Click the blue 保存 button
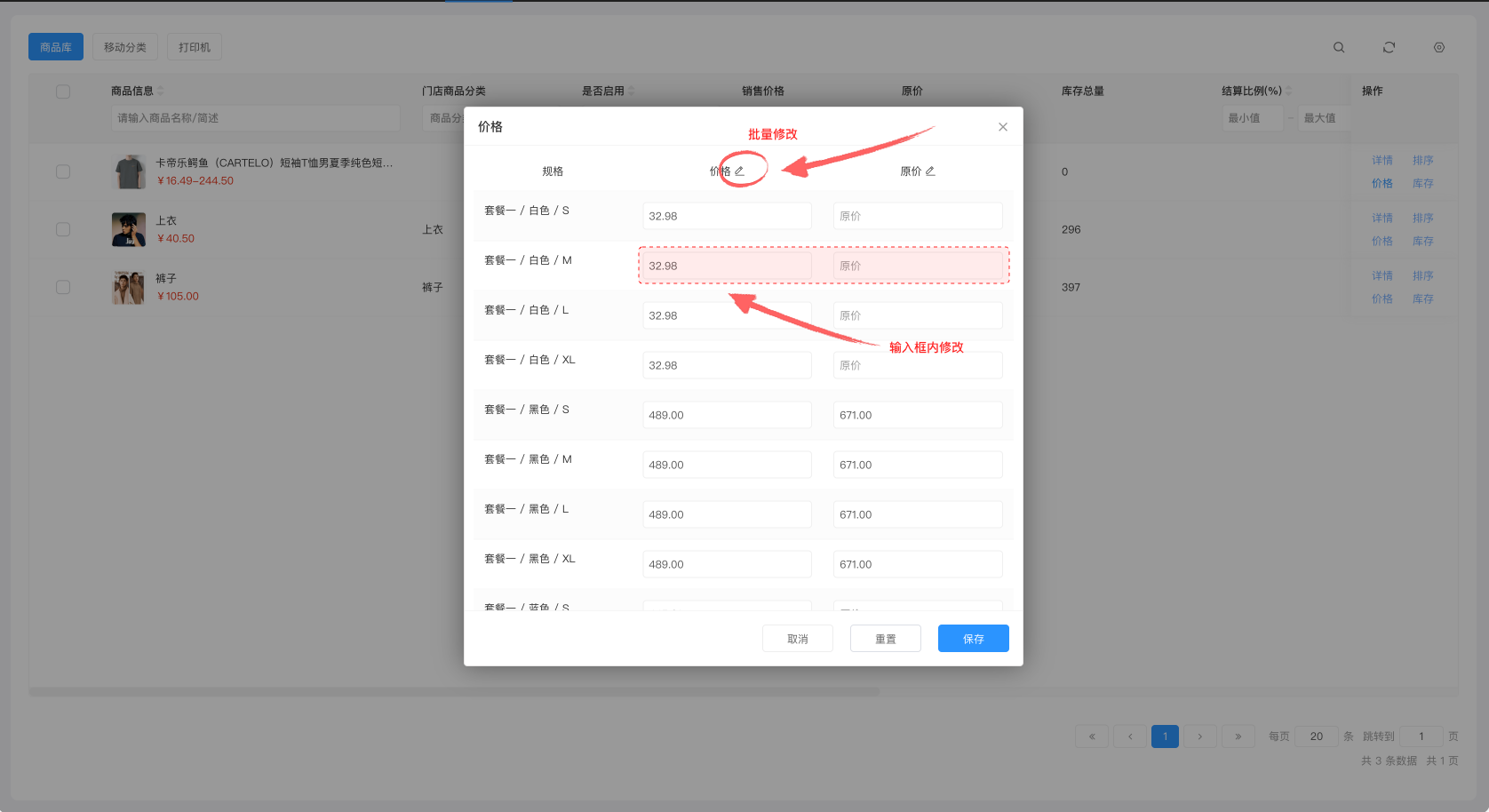The image size is (1489, 812). coord(973,639)
